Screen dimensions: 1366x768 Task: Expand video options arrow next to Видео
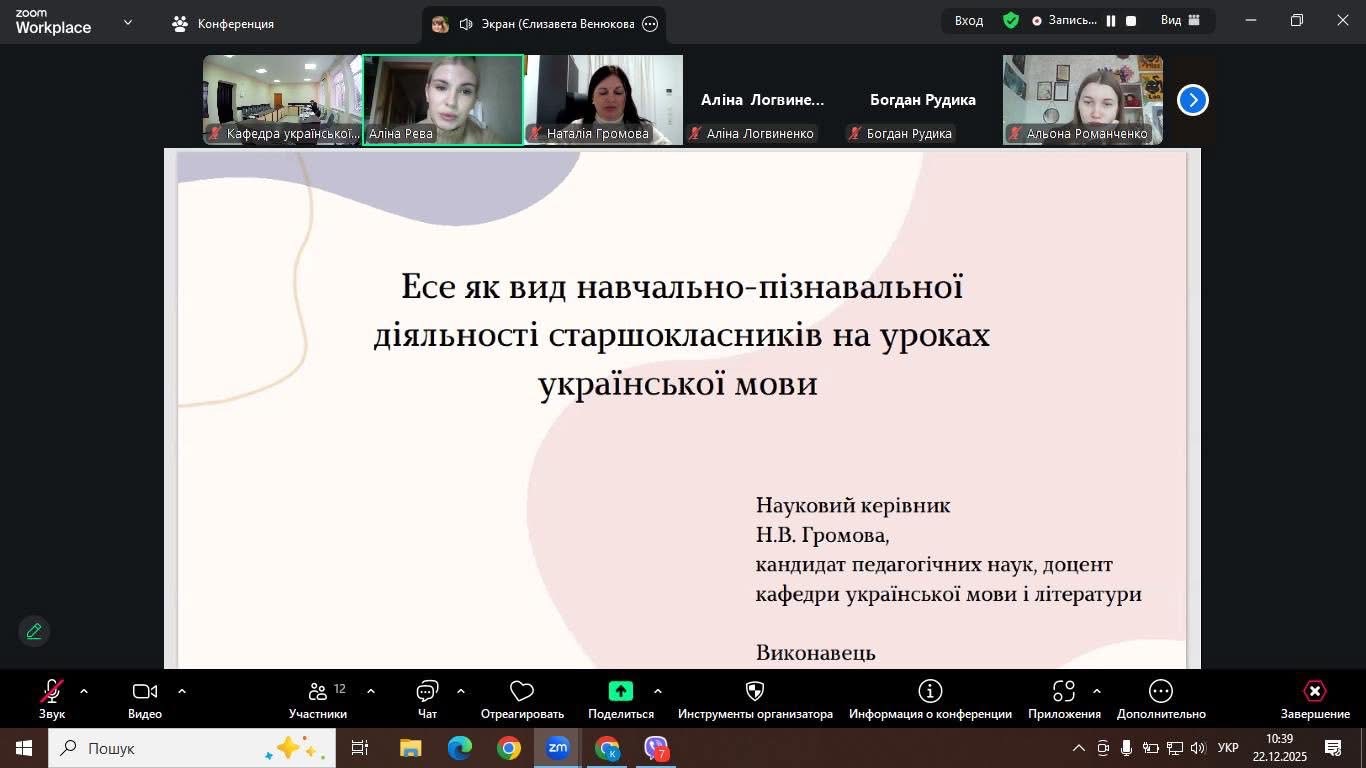coord(182,691)
